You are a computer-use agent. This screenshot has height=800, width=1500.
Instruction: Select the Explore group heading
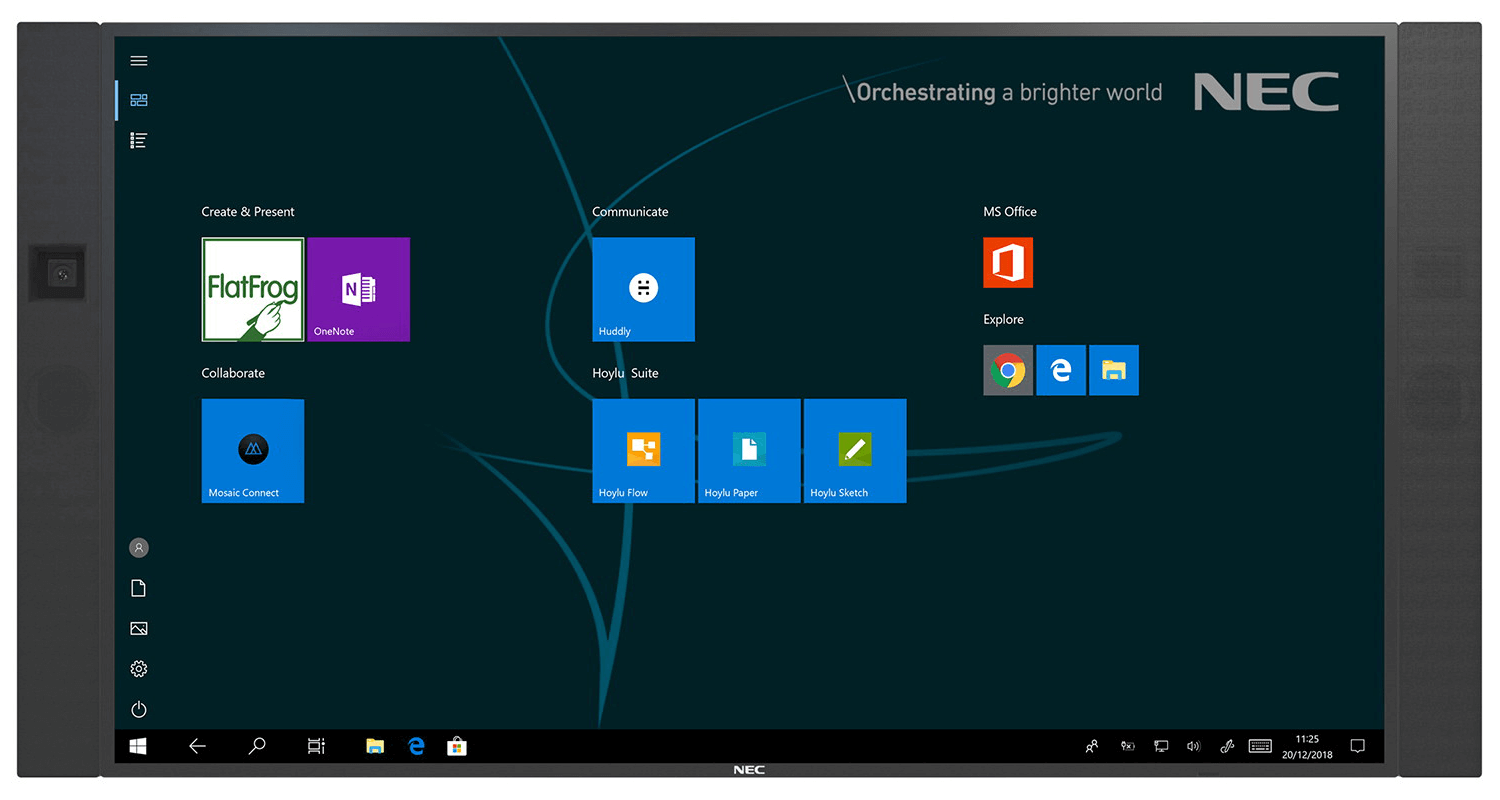pos(1003,320)
